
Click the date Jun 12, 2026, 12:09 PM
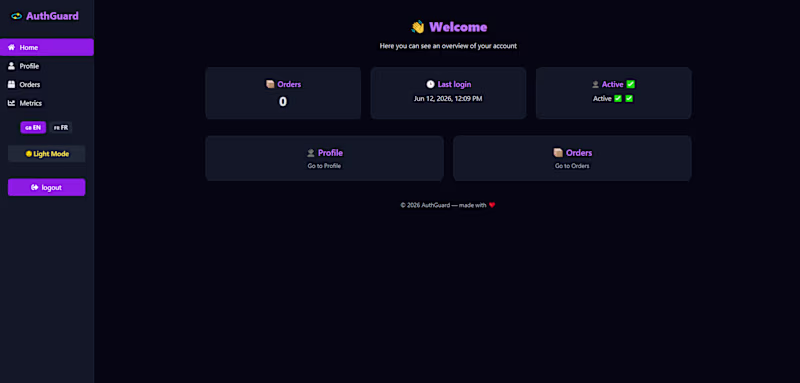click(448, 98)
